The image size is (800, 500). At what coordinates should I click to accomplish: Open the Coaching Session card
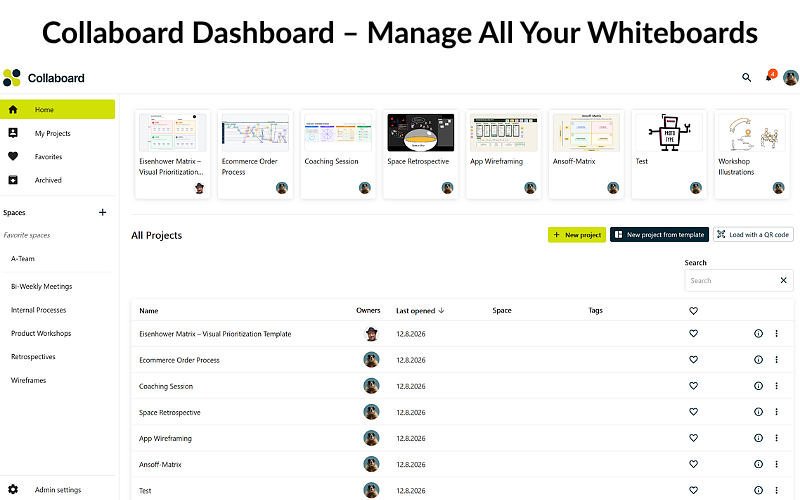338,154
